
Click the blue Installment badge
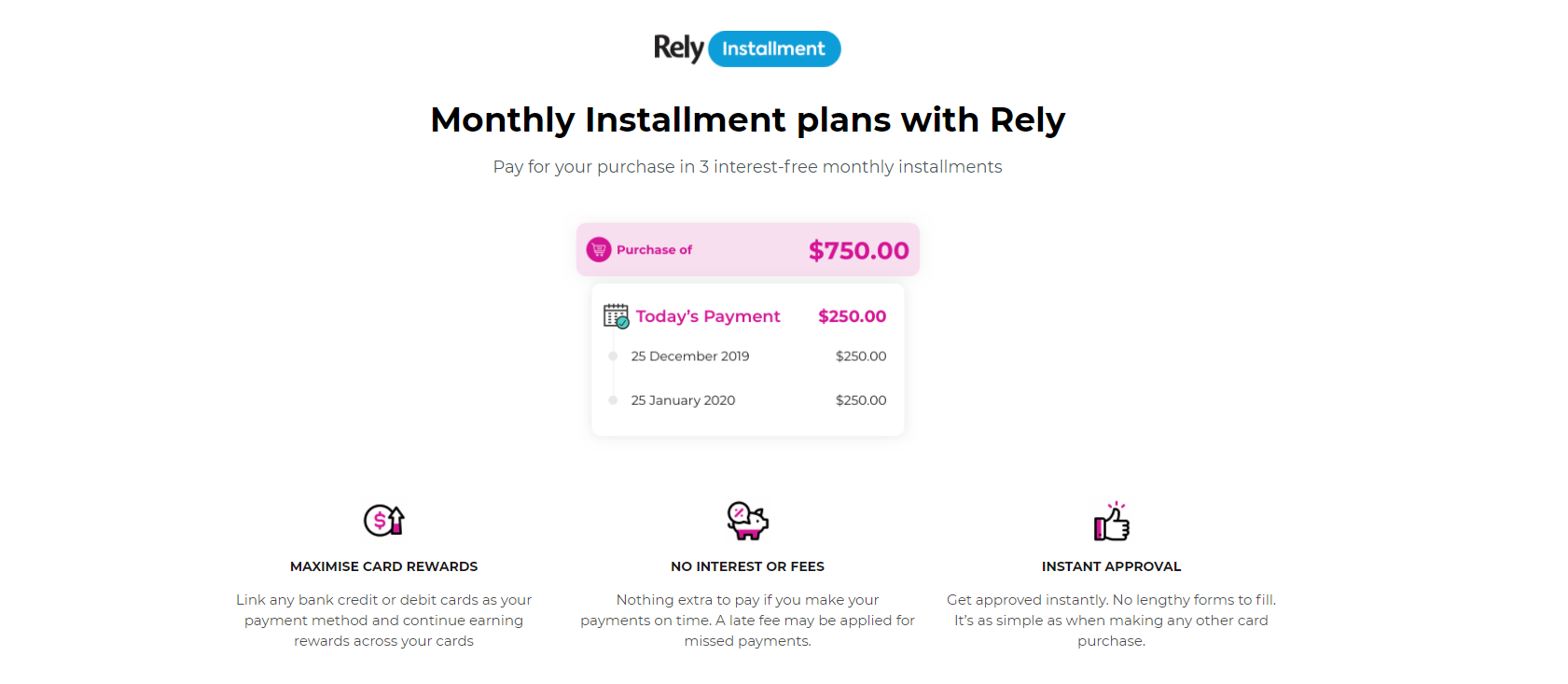click(x=774, y=49)
